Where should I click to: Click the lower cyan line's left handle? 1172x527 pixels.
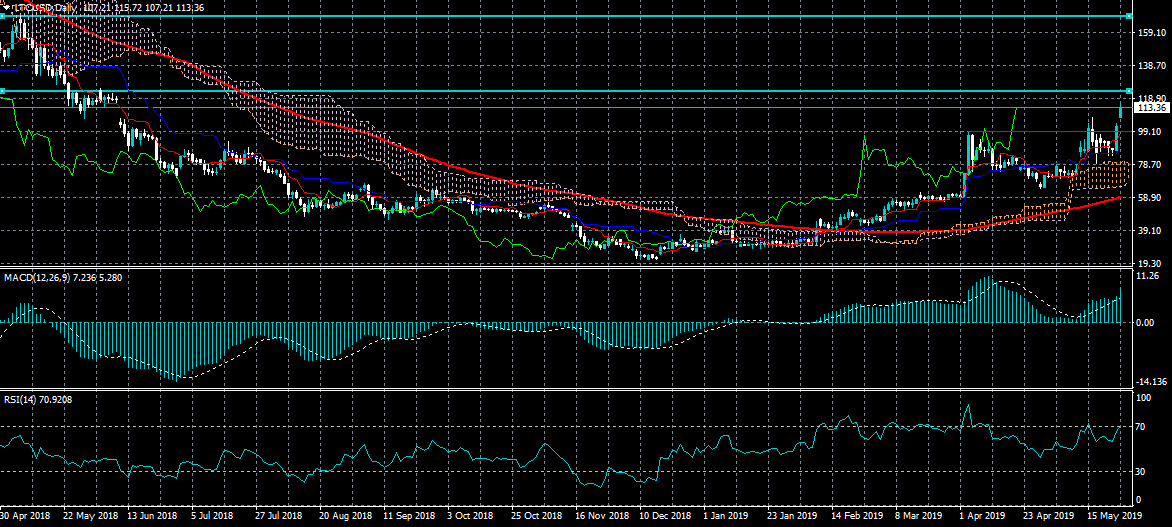(x=3, y=91)
